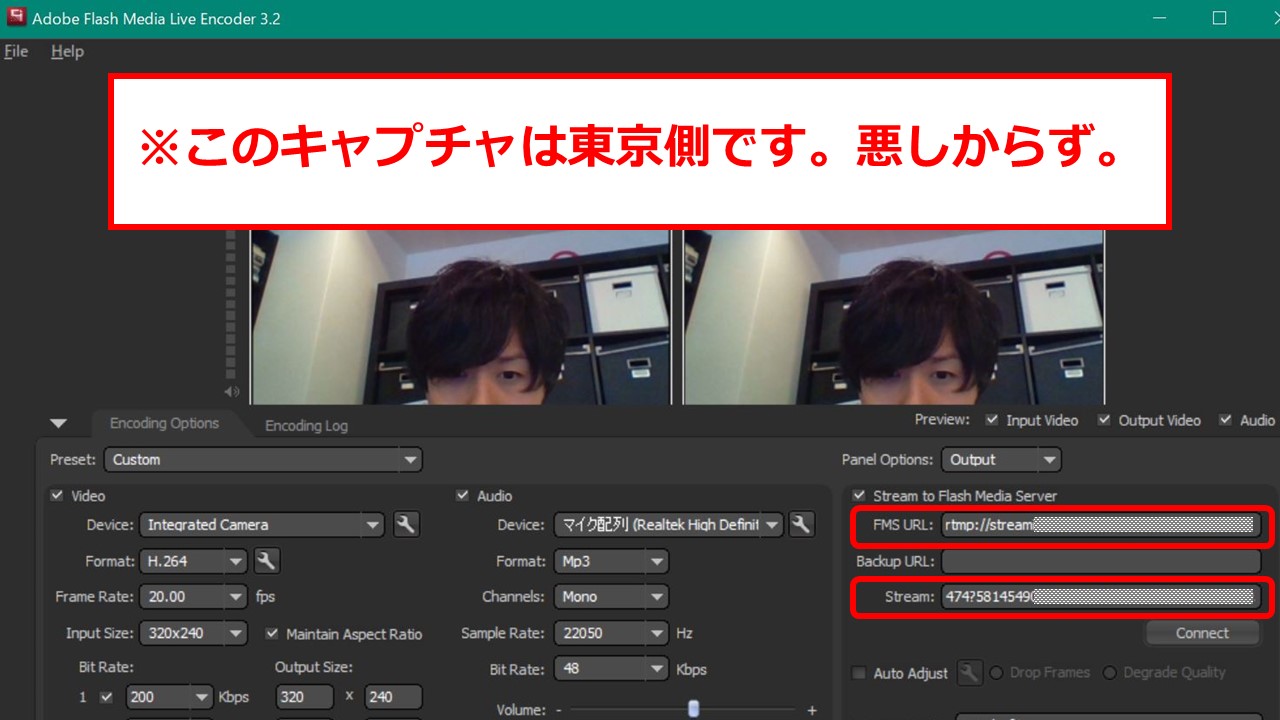Image resolution: width=1280 pixels, height=720 pixels.
Task: Click the FMS URL field
Action: (1101, 524)
